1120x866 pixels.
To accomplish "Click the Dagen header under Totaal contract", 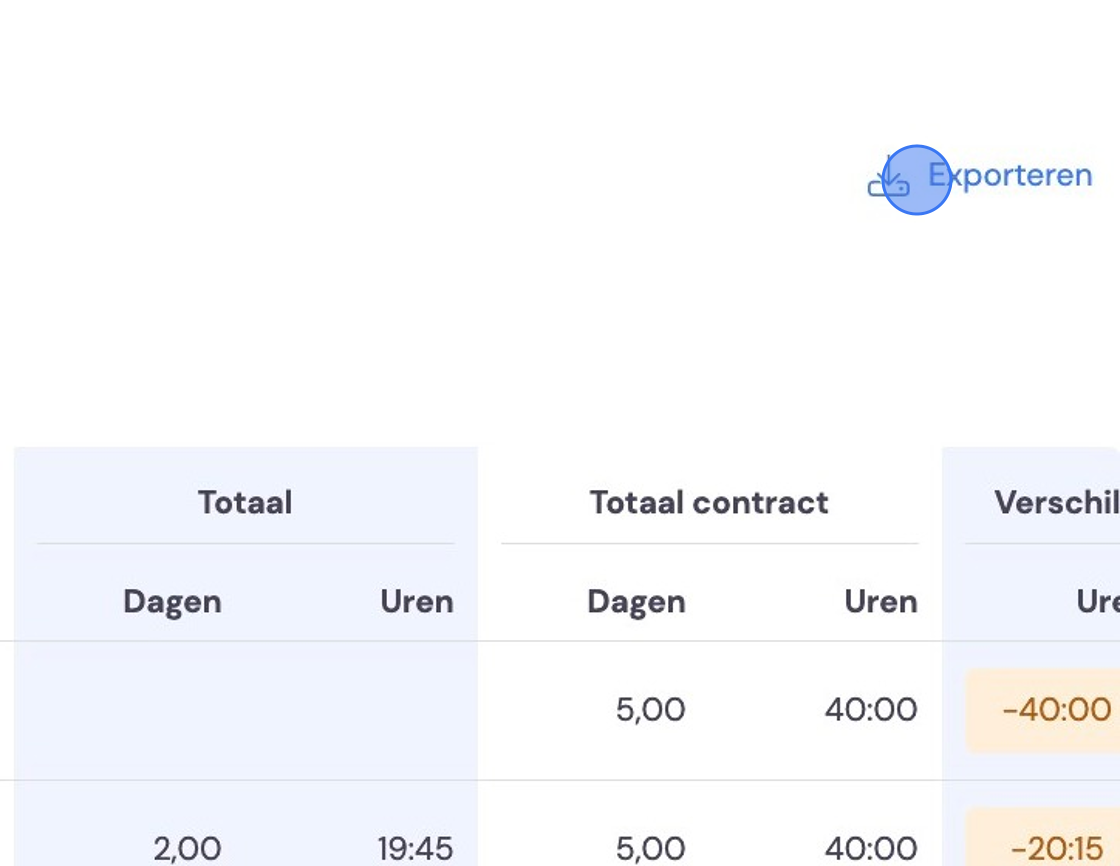I will pos(636,602).
